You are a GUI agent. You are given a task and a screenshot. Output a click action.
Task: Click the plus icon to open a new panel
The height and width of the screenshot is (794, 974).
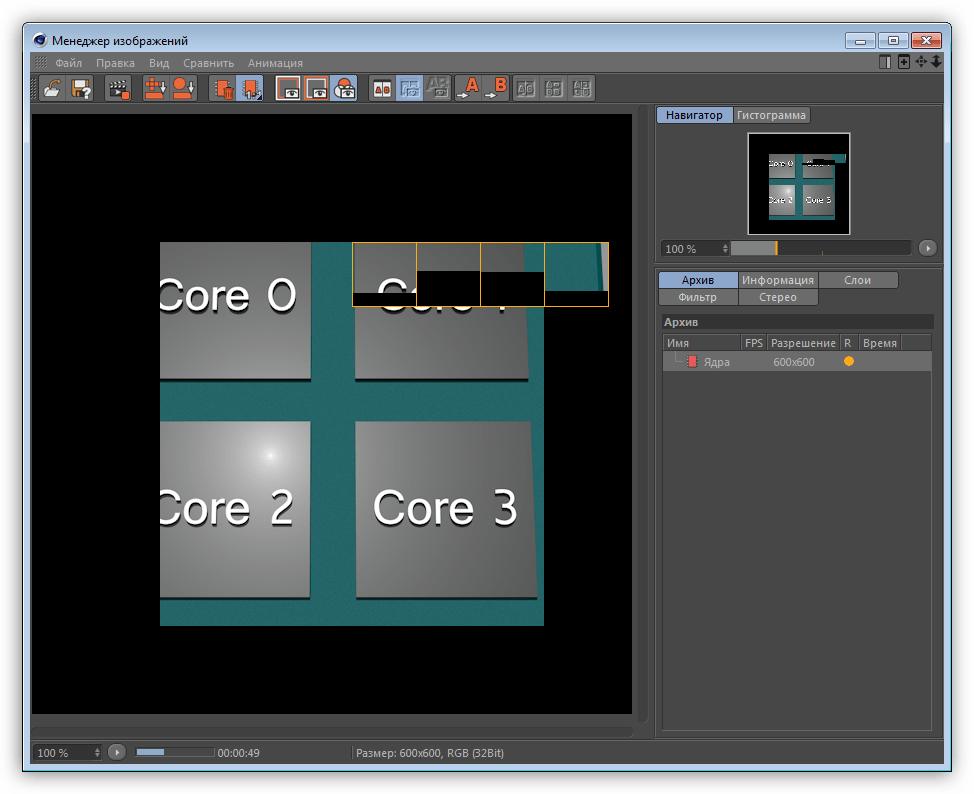(x=904, y=62)
